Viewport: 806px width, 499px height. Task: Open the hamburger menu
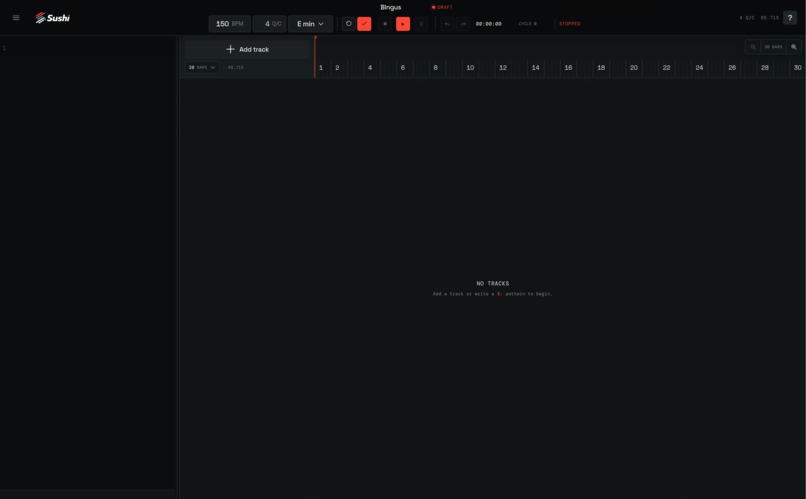click(x=16, y=17)
